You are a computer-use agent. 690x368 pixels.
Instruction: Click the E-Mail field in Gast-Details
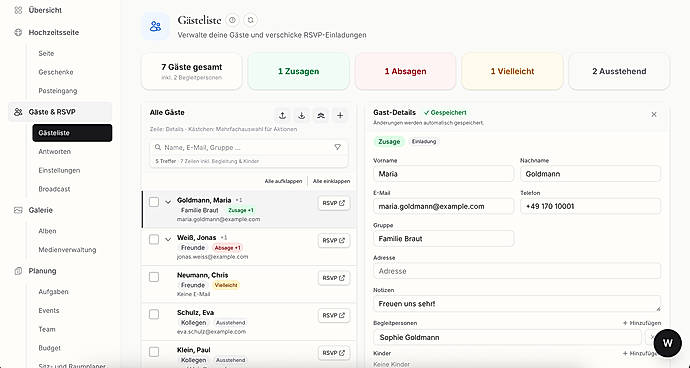[x=443, y=206]
